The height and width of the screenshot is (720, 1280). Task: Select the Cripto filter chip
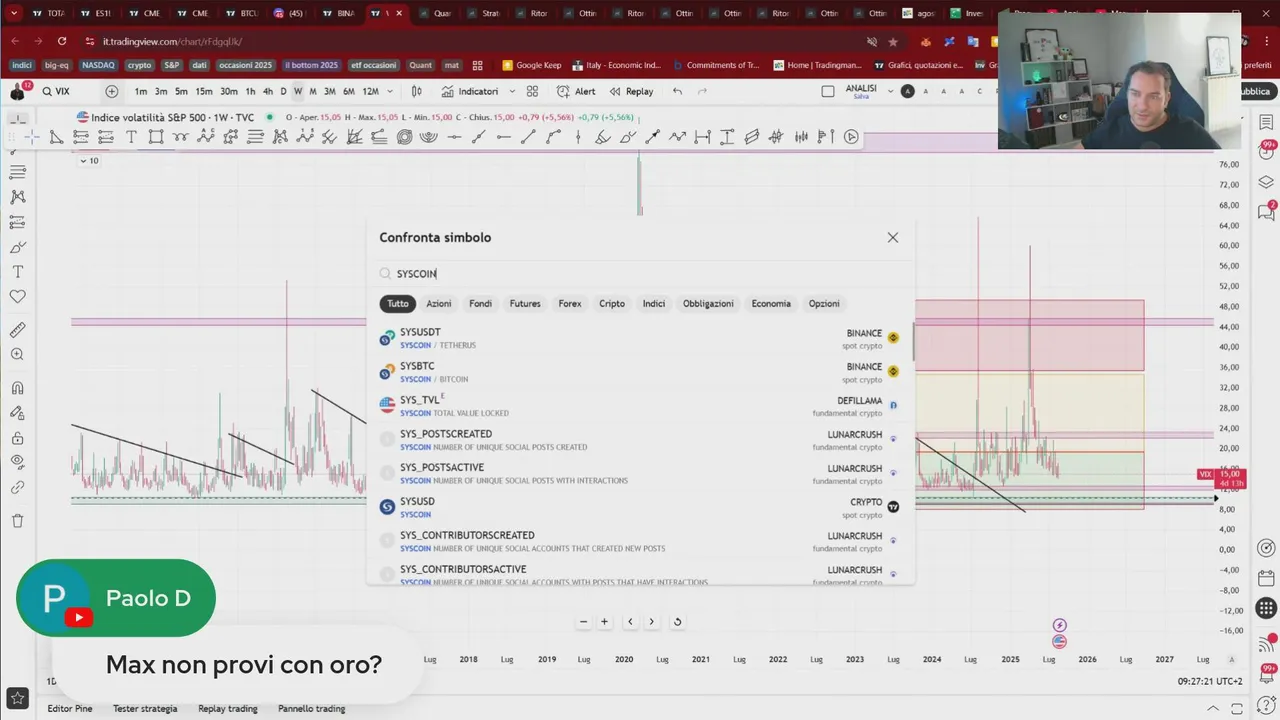click(x=612, y=304)
